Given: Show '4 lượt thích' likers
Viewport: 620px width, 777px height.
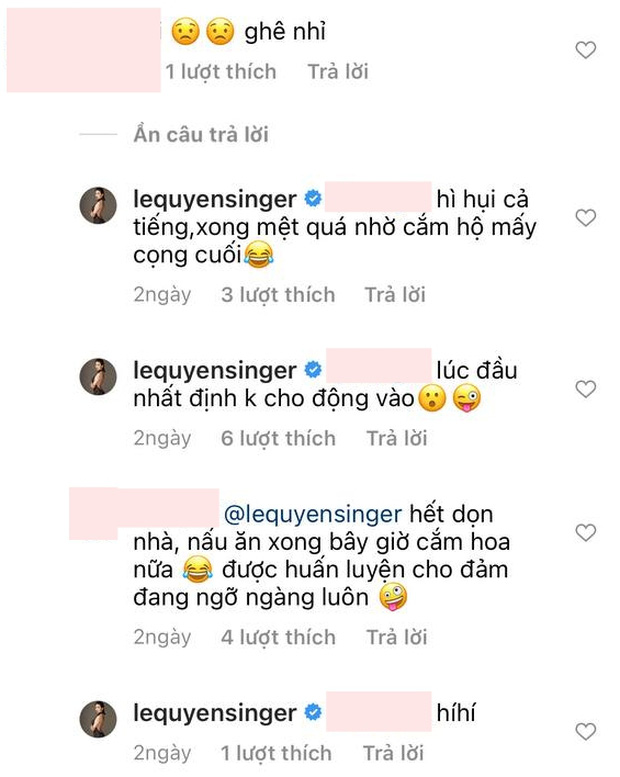Looking at the screenshot, I should pyautogui.click(x=277, y=637).
